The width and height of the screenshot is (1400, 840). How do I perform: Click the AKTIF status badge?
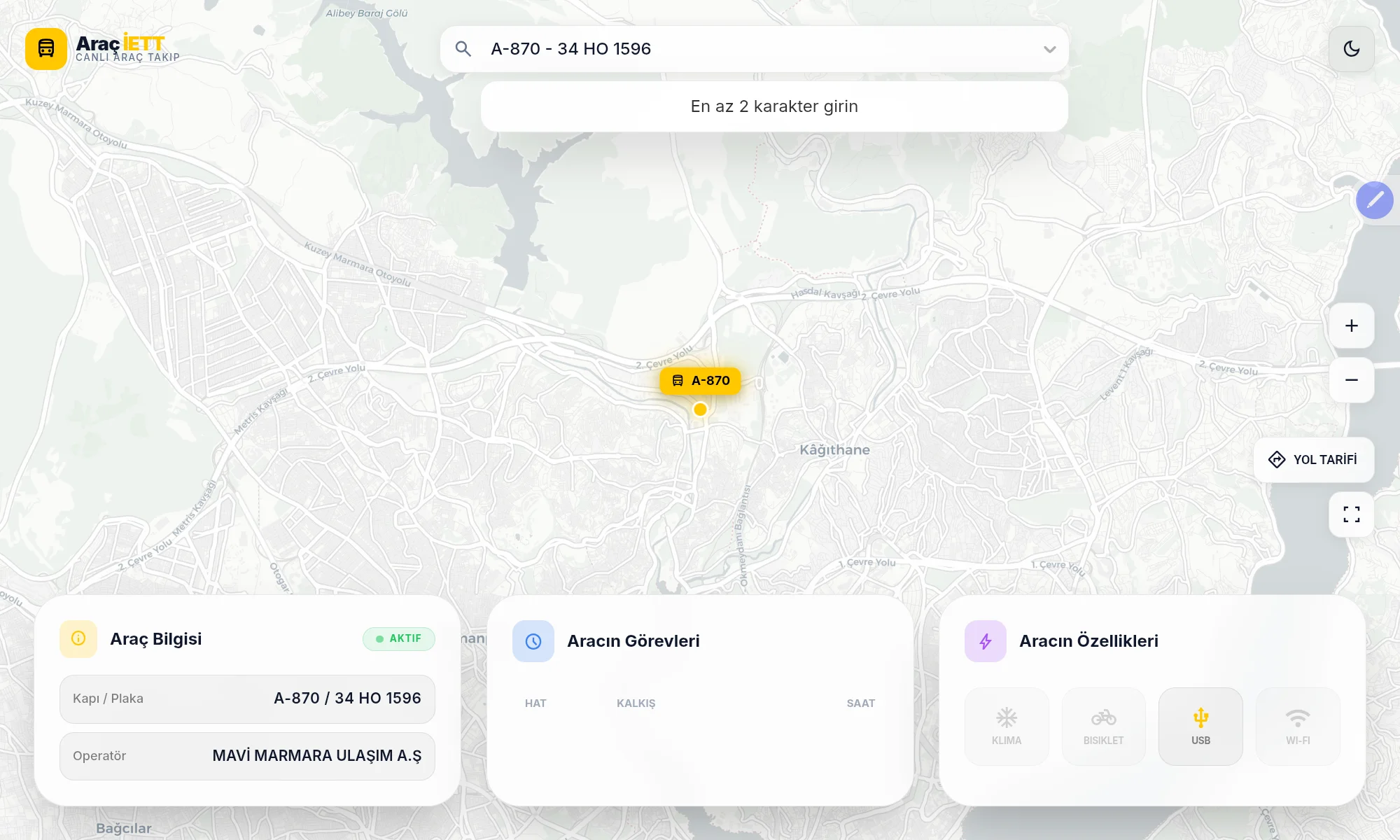tap(399, 638)
